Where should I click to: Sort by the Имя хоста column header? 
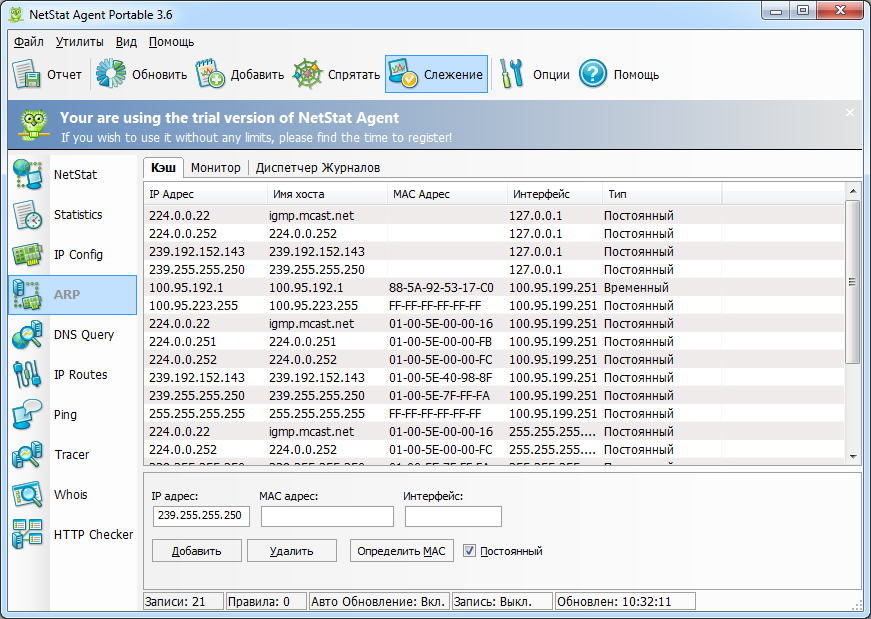pyautogui.click(x=327, y=194)
